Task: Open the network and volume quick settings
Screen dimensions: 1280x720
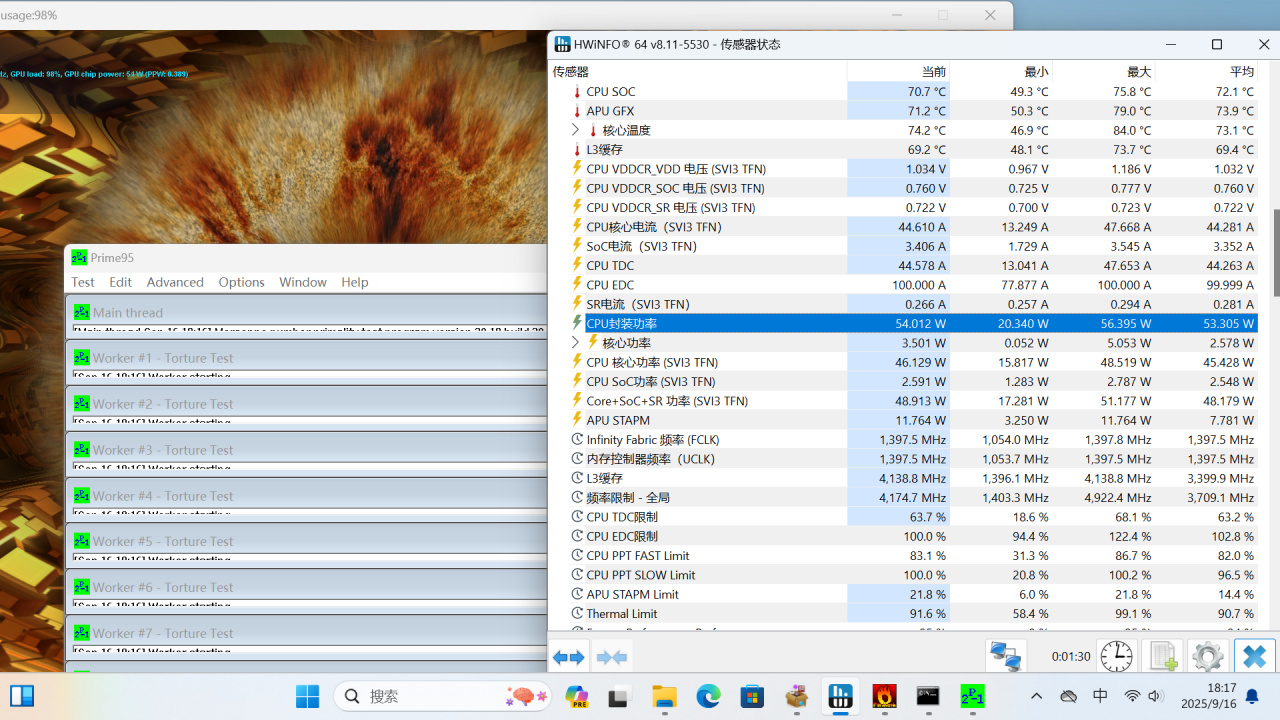Action: coord(1144,696)
